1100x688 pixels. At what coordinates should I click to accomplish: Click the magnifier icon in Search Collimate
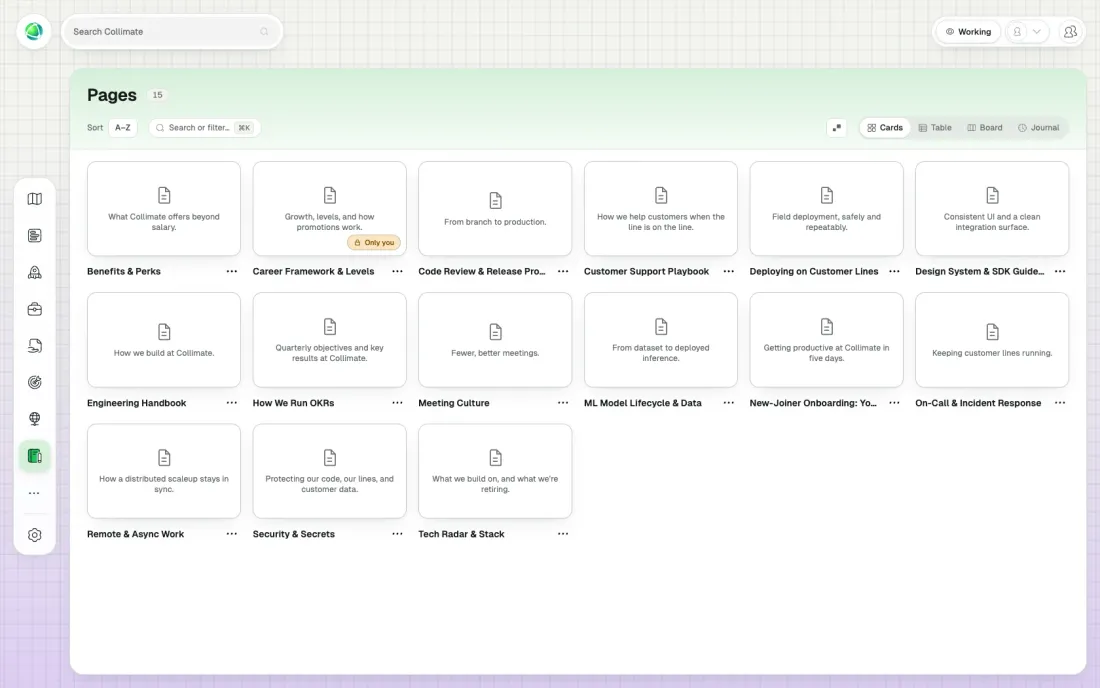click(x=264, y=32)
